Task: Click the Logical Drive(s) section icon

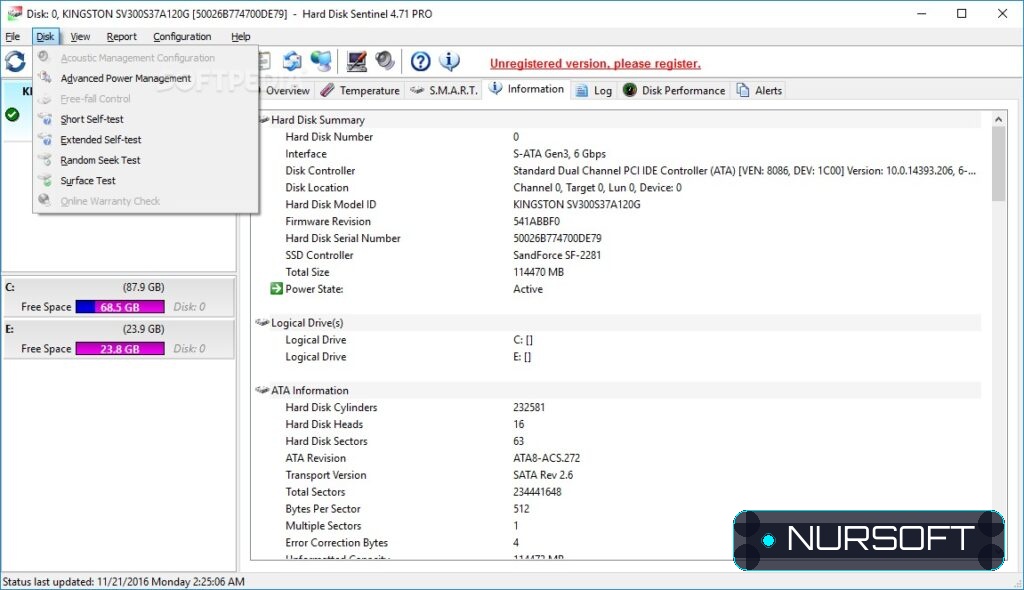Action: point(263,323)
